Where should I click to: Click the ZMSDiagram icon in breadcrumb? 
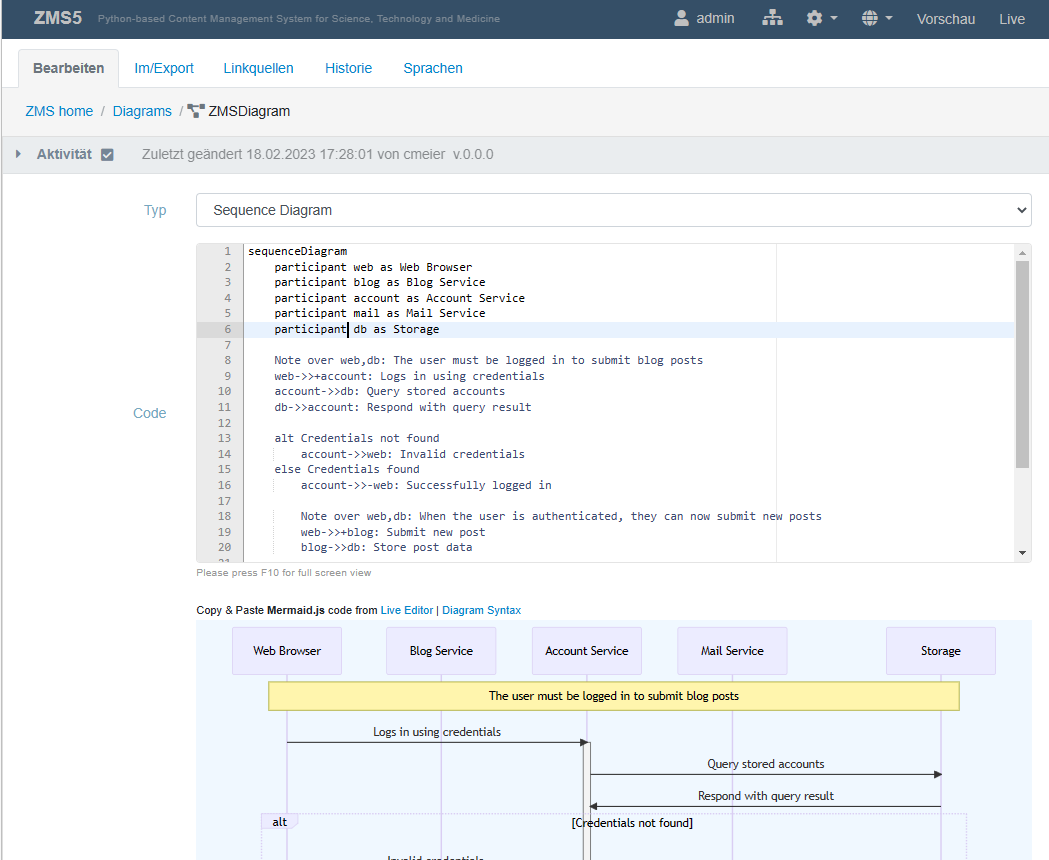[x=196, y=111]
